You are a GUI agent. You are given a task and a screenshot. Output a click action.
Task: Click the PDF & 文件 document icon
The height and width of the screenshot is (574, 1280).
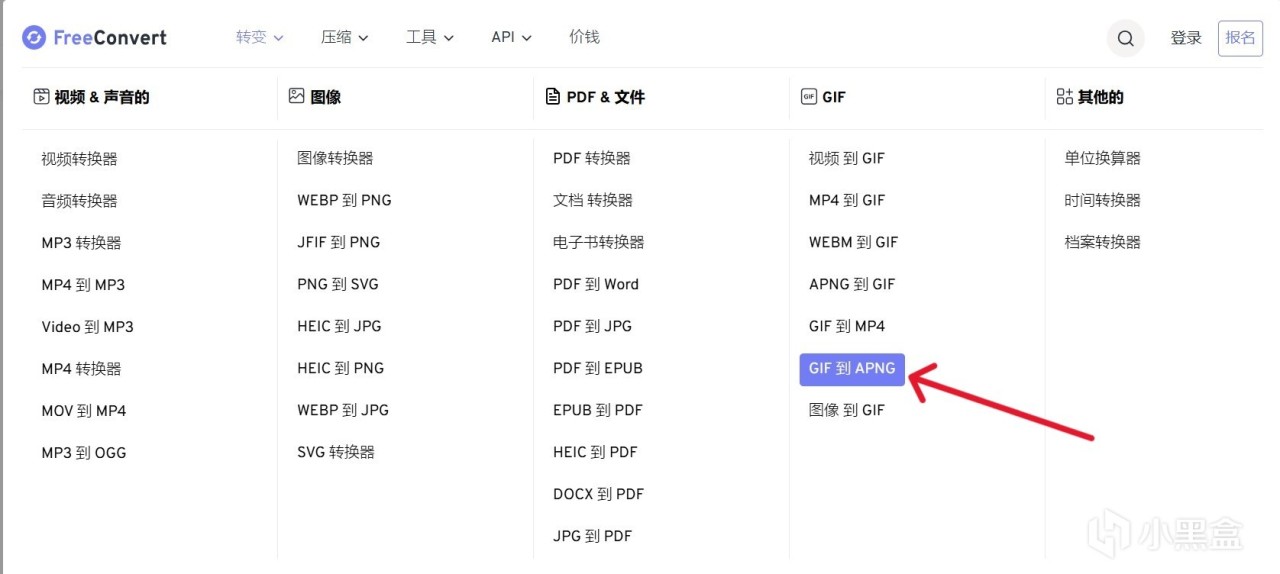coord(552,97)
